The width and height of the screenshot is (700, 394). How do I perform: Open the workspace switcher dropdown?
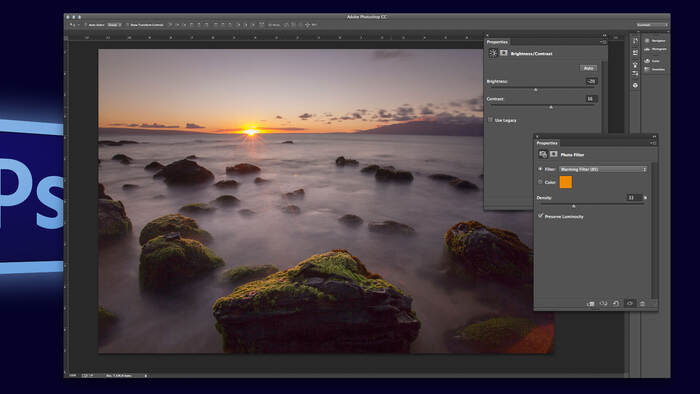click(x=652, y=25)
